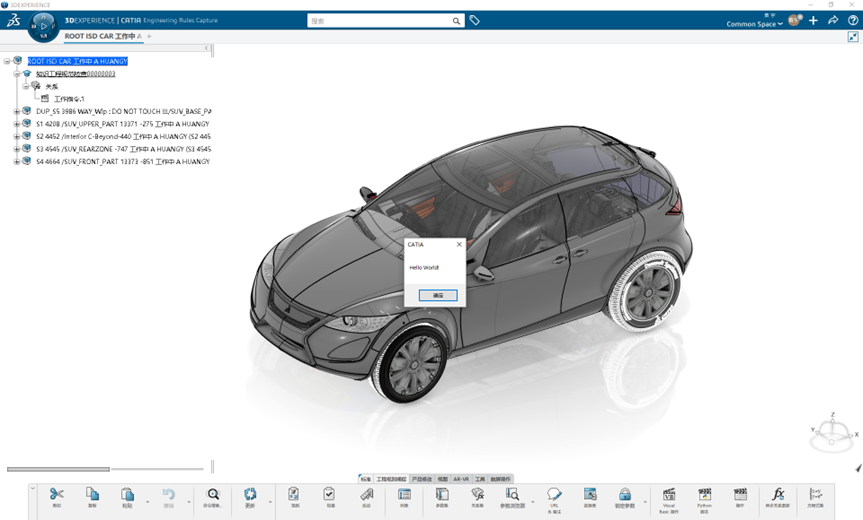Image resolution: width=863 pixels, height=520 pixels.
Task: Click the 3DS logo in top left
Action: tap(13, 21)
